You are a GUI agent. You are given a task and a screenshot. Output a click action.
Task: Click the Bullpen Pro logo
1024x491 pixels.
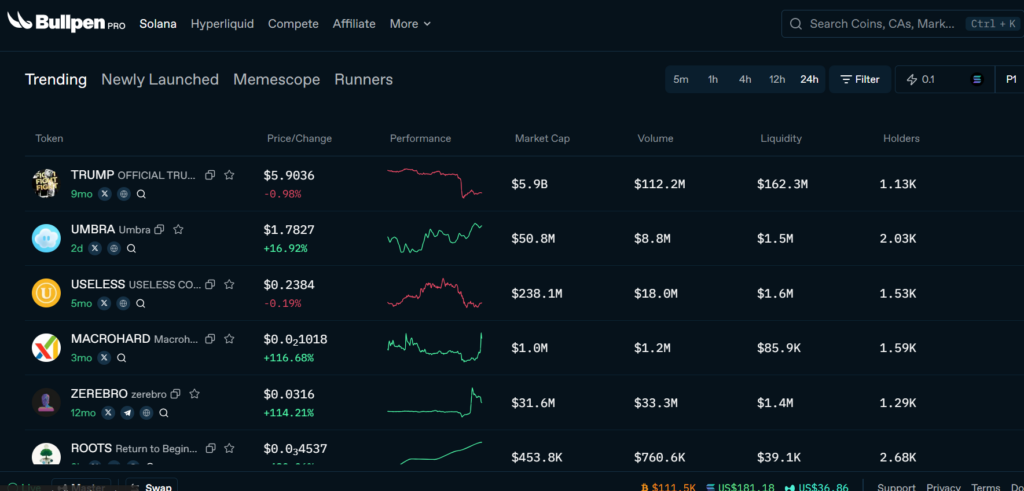tap(66, 23)
